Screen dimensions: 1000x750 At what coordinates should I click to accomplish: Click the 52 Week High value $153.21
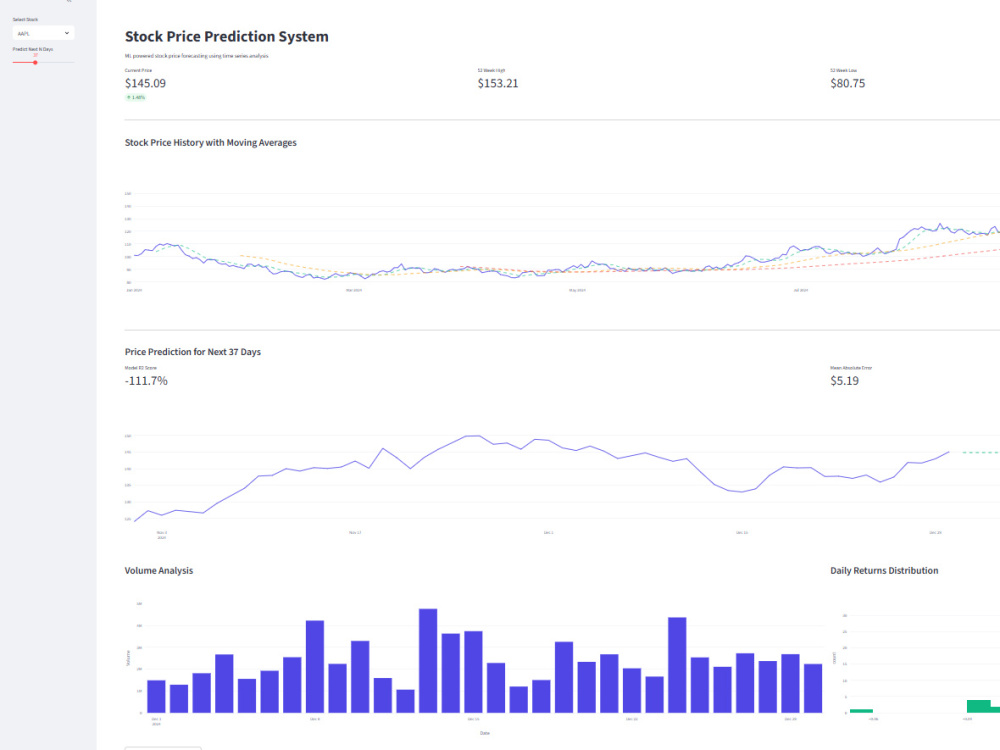(498, 84)
